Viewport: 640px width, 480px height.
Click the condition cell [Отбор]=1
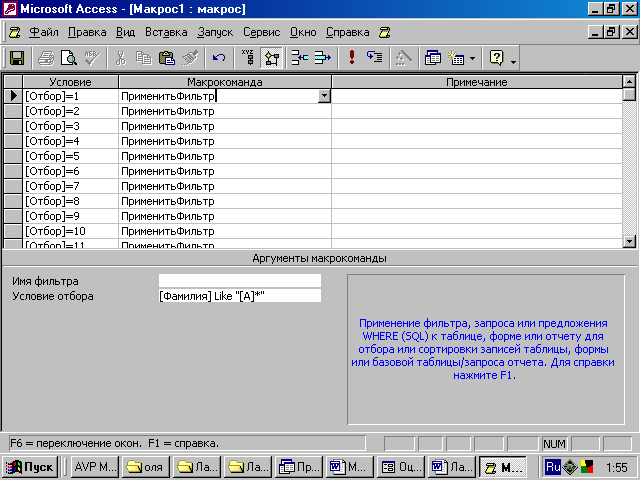point(71,96)
